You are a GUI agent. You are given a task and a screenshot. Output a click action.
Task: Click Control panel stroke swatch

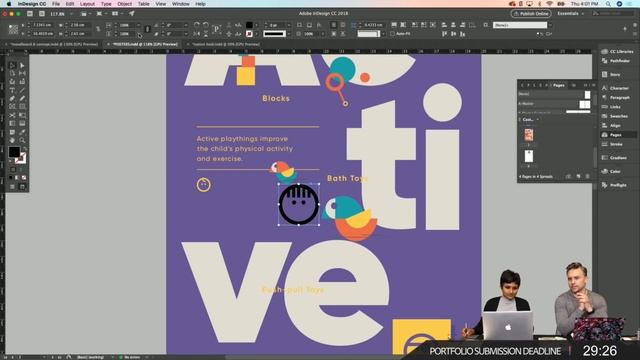[249, 33]
